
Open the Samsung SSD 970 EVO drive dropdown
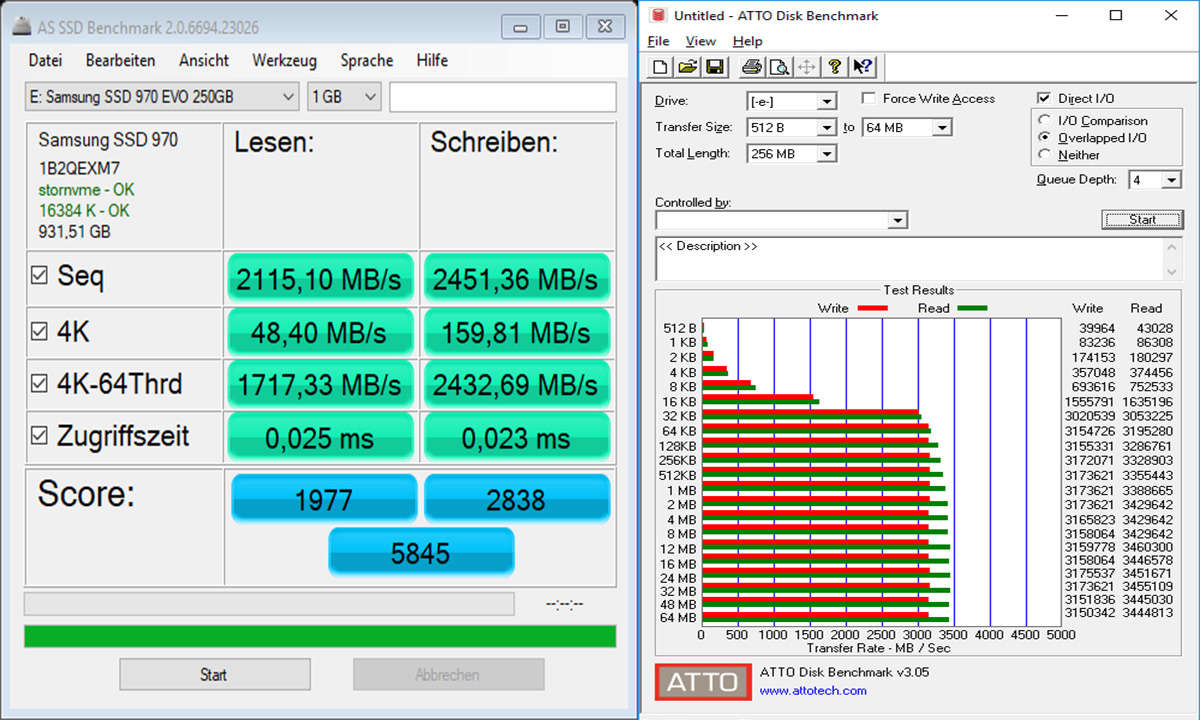162,97
